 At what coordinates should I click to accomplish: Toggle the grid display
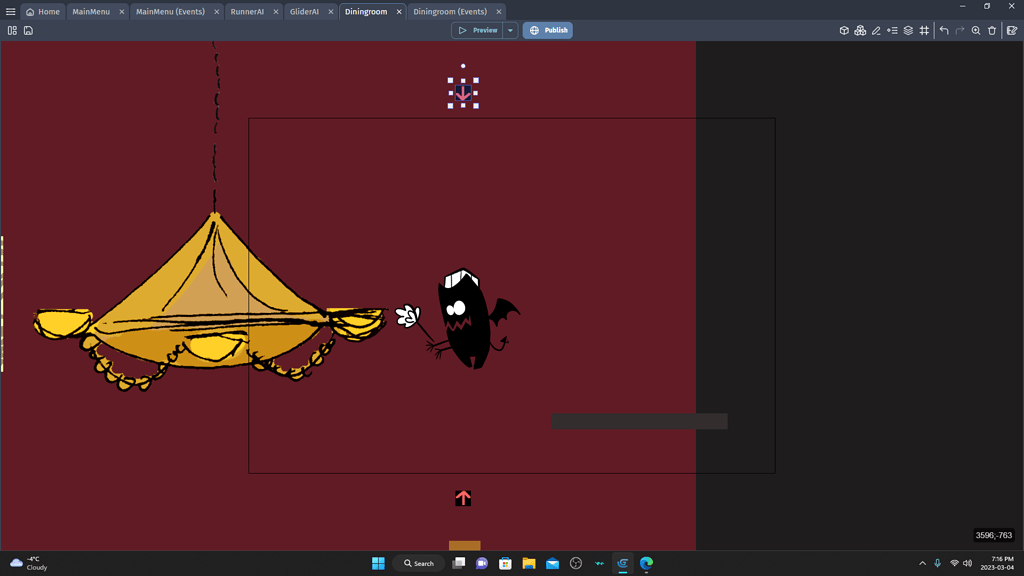[923, 30]
